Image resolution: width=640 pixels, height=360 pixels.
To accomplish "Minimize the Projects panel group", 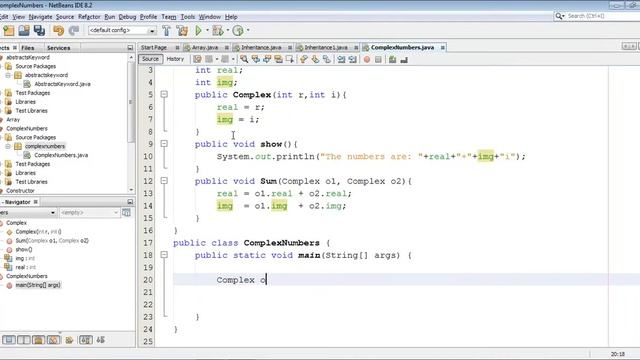I will tap(130, 48).
